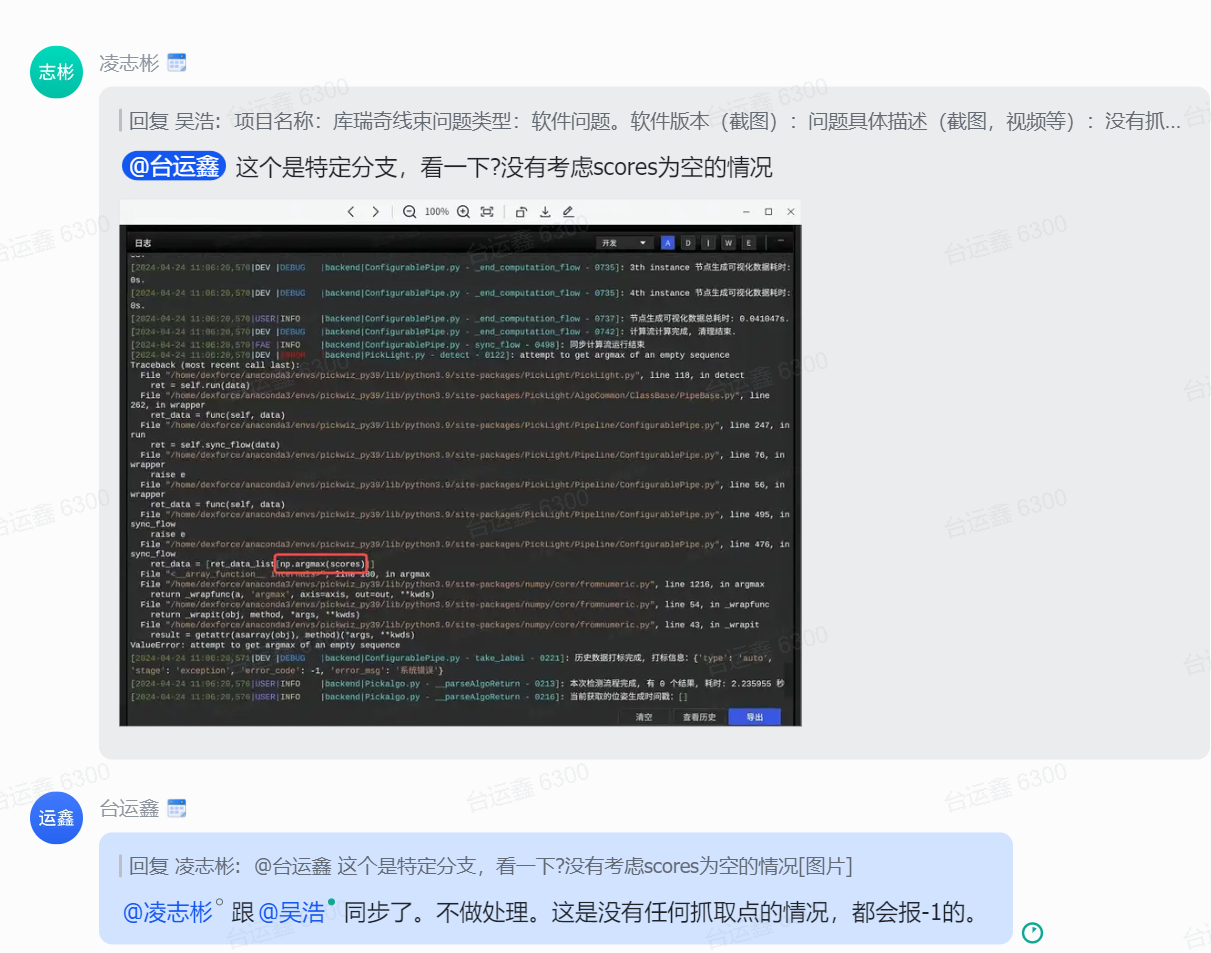The width and height of the screenshot is (1211, 953).
Task: Open 凌志彬's avatar profile
Action: coord(56,72)
